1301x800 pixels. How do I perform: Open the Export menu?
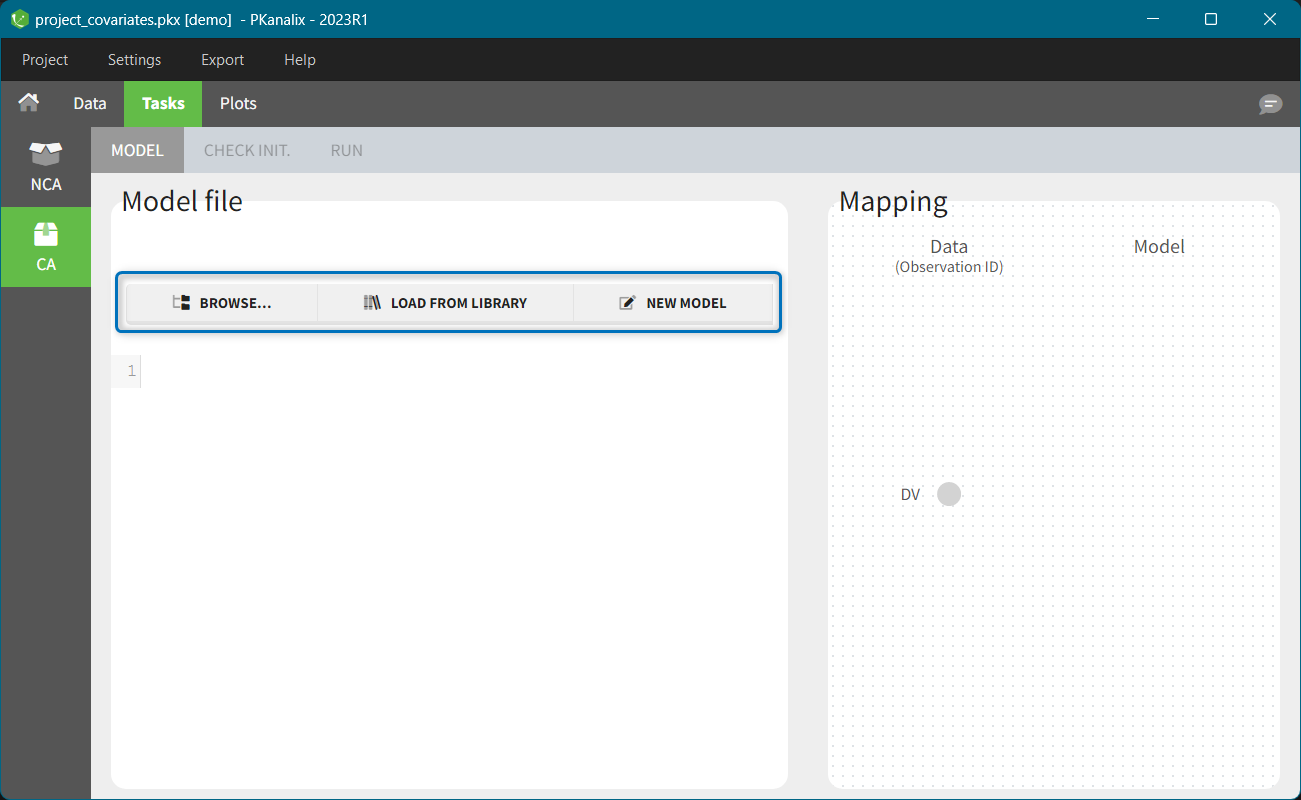(222, 60)
